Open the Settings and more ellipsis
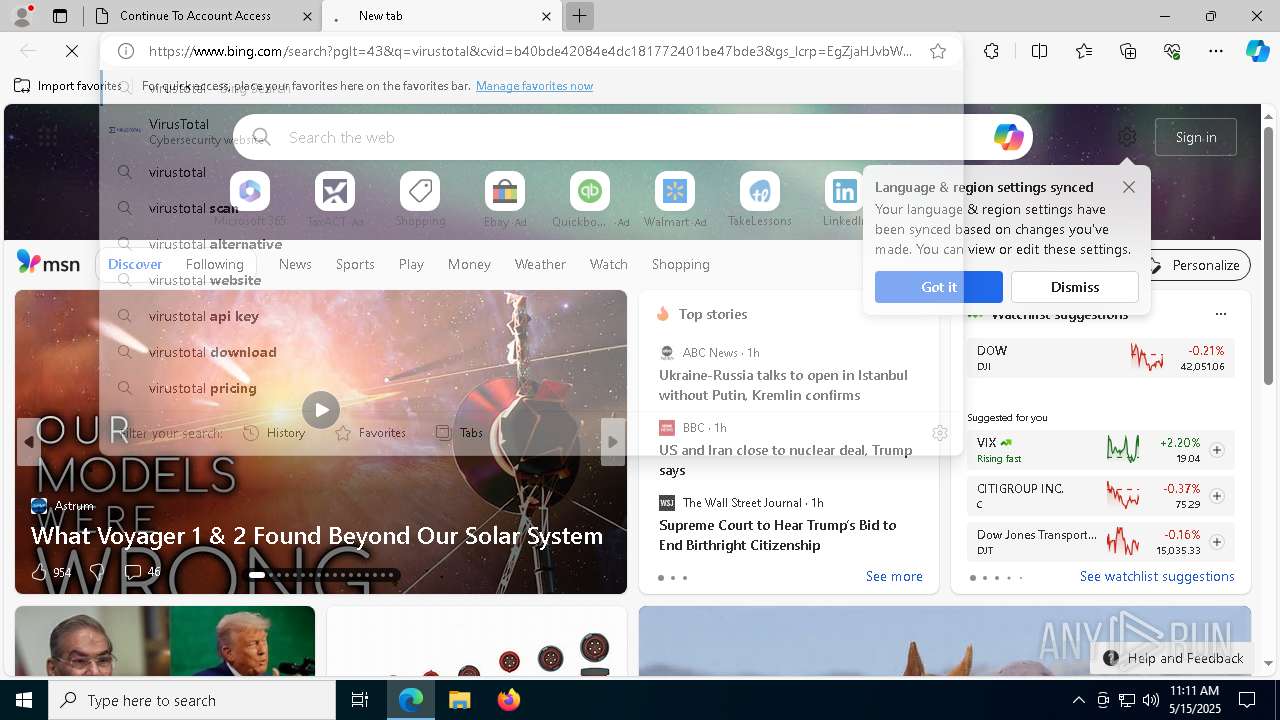This screenshot has height=720, width=1280. click(1216, 51)
